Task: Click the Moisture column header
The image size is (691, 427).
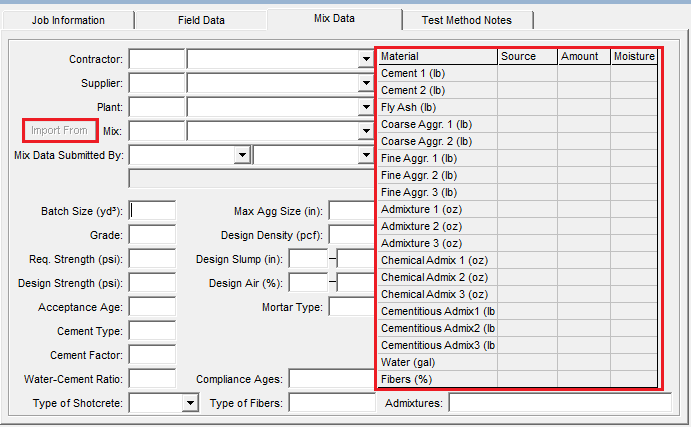Action: [x=634, y=57]
